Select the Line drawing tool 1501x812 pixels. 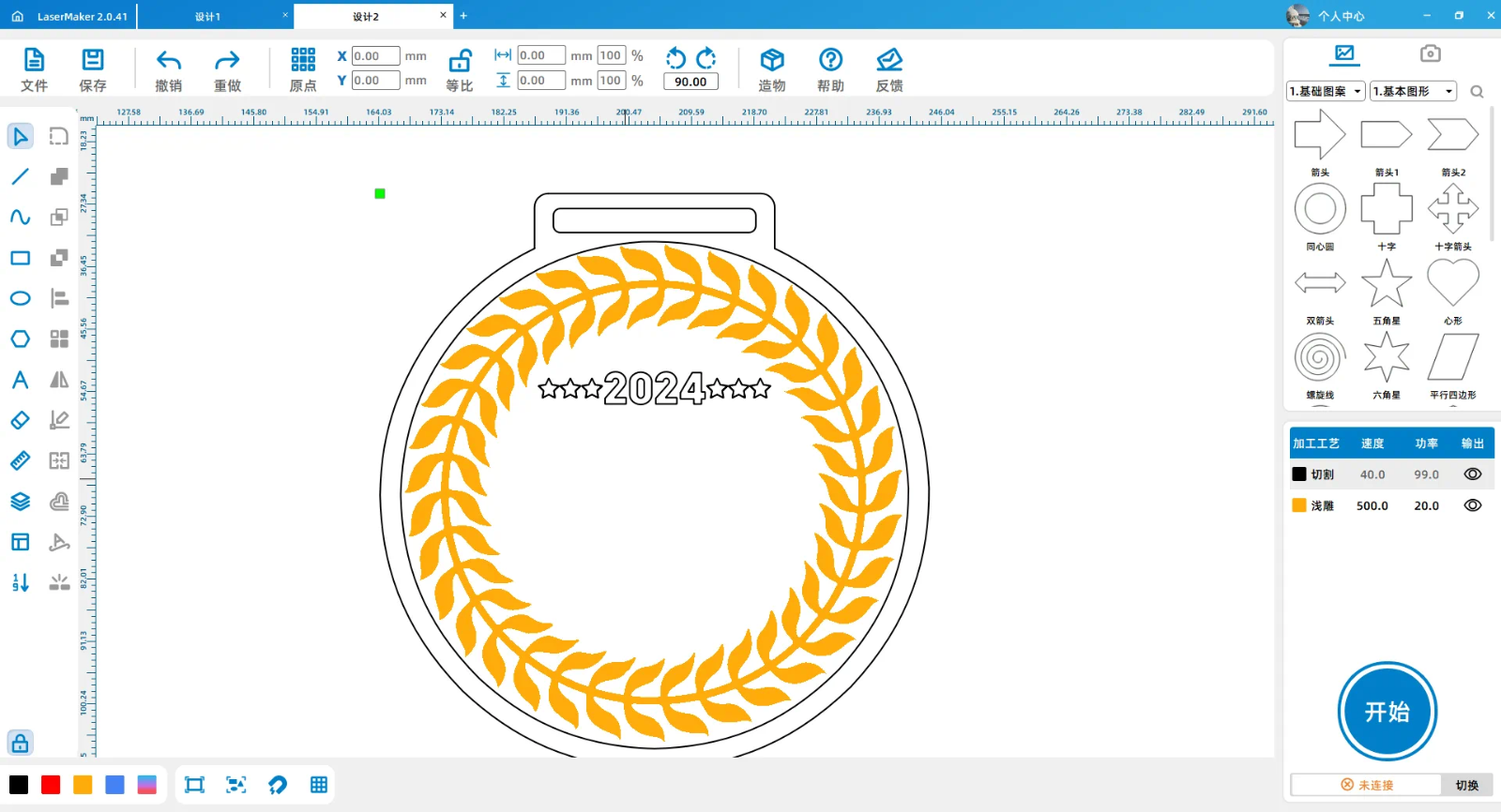point(20,176)
